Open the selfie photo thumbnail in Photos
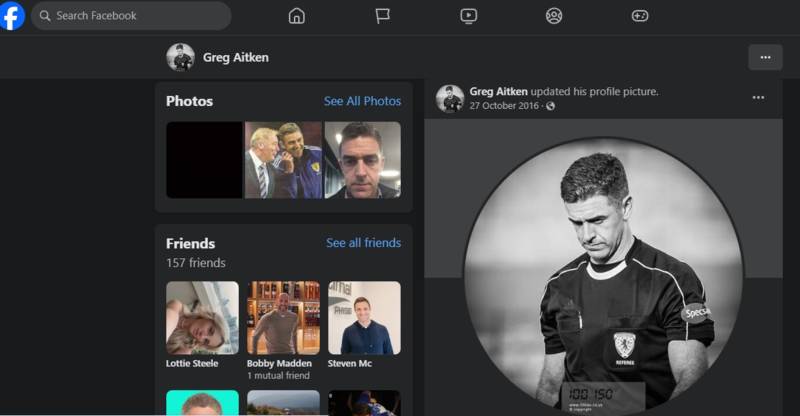This screenshot has height=416, width=800. [x=362, y=160]
